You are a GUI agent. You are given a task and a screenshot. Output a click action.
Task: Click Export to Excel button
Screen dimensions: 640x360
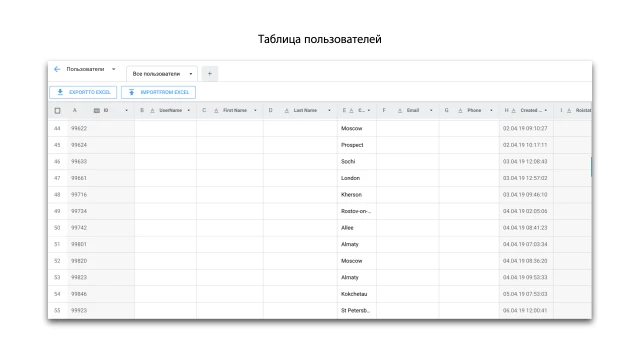click(x=83, y=92)
